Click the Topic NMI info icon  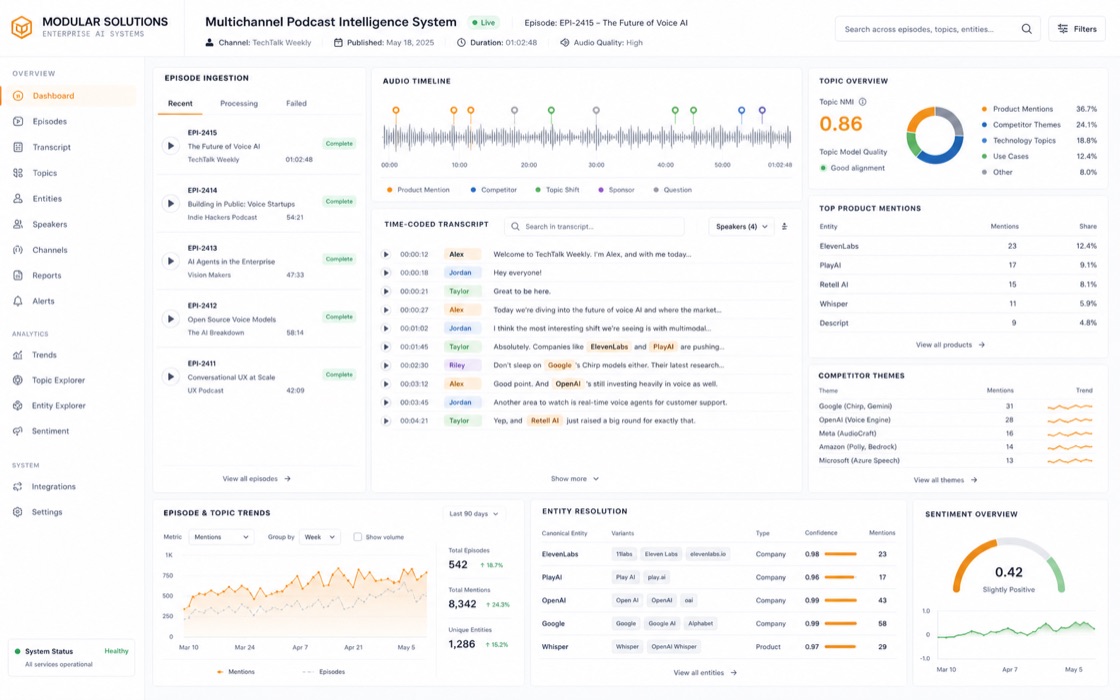click(862, 102)
